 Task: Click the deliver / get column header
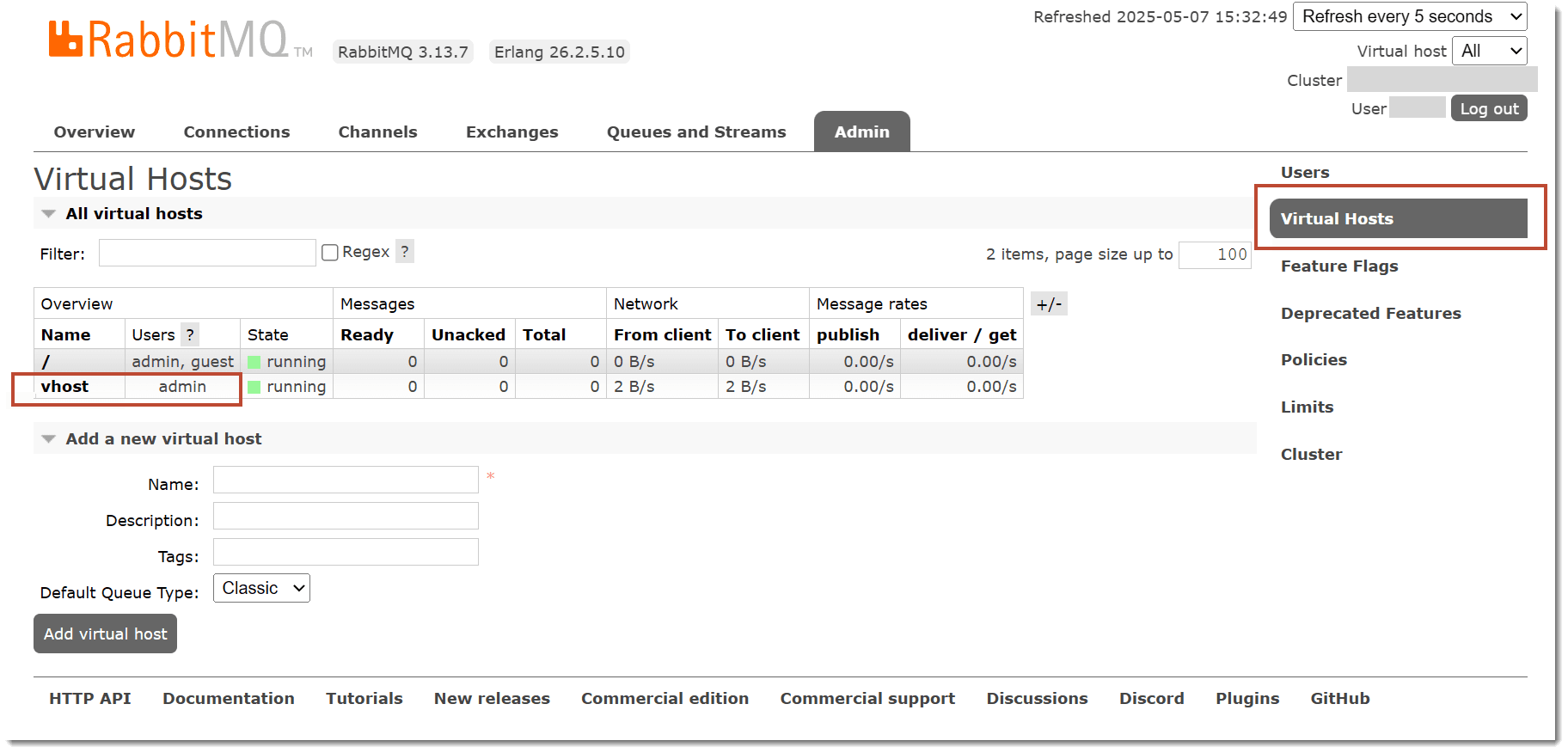[x=962, y=334]
